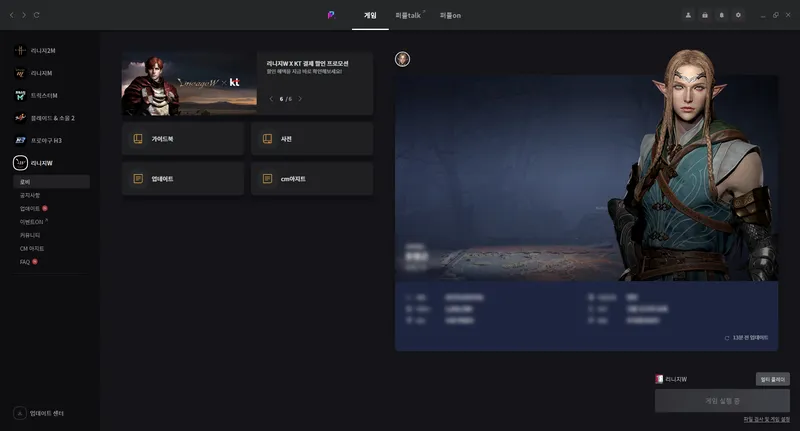Open the settings gear icon
Viewport: 800px width, 431px height.
click(738, 15)
